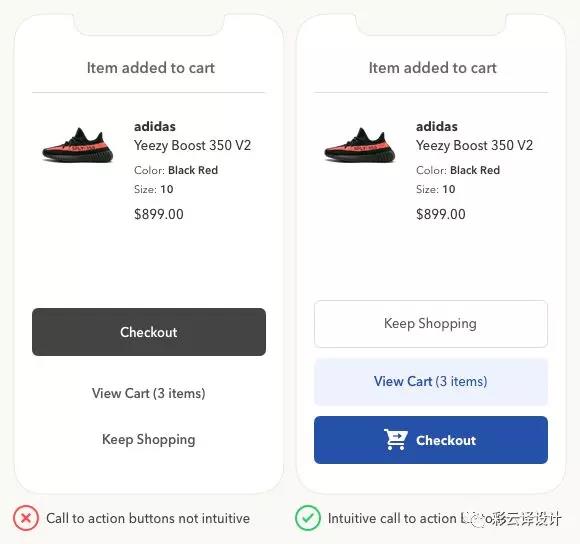Select the Yeezy shoe thumbnail on right phone
This screenshot has width=580, height=544.
coord(360,145)
